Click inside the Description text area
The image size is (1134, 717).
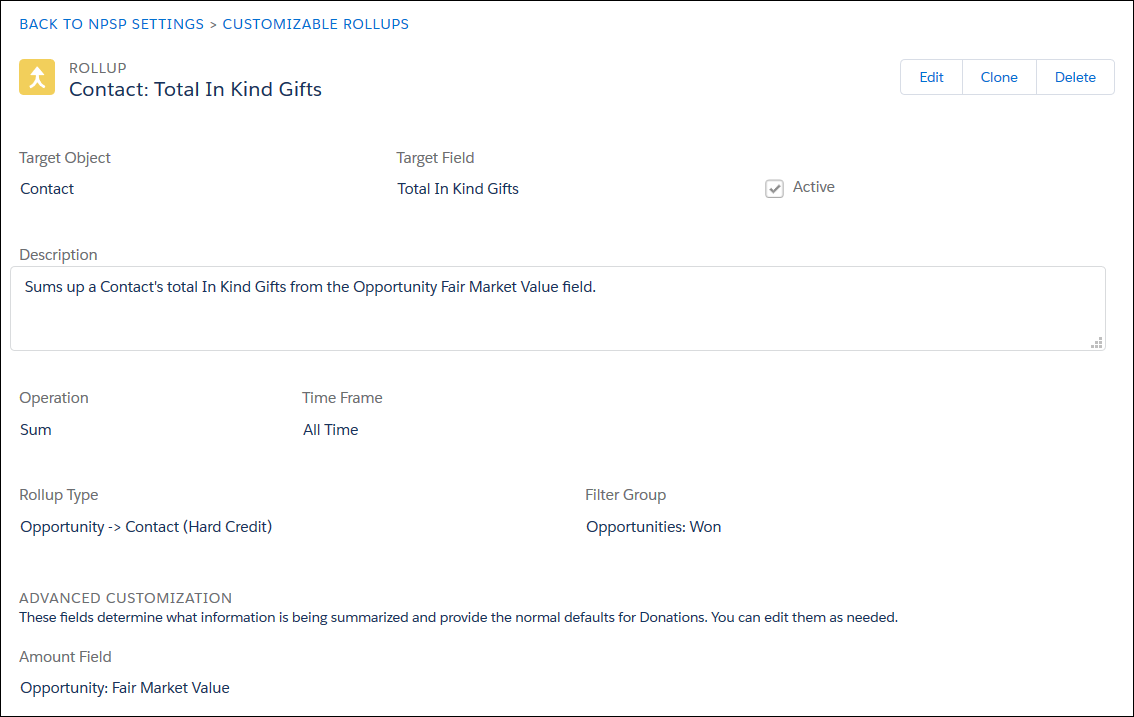[x=557, y=308]
